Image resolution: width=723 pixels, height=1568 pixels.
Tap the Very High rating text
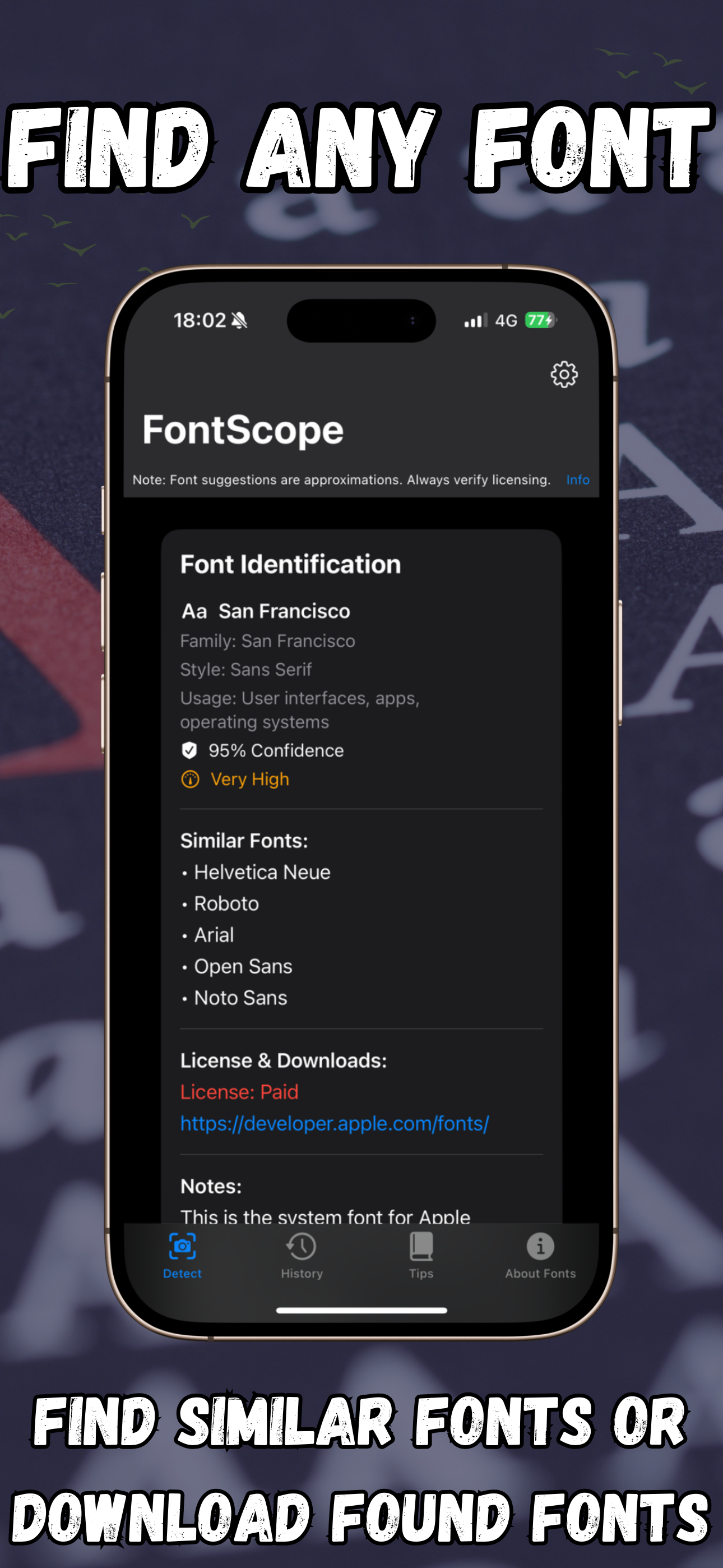tap(249, 779)
